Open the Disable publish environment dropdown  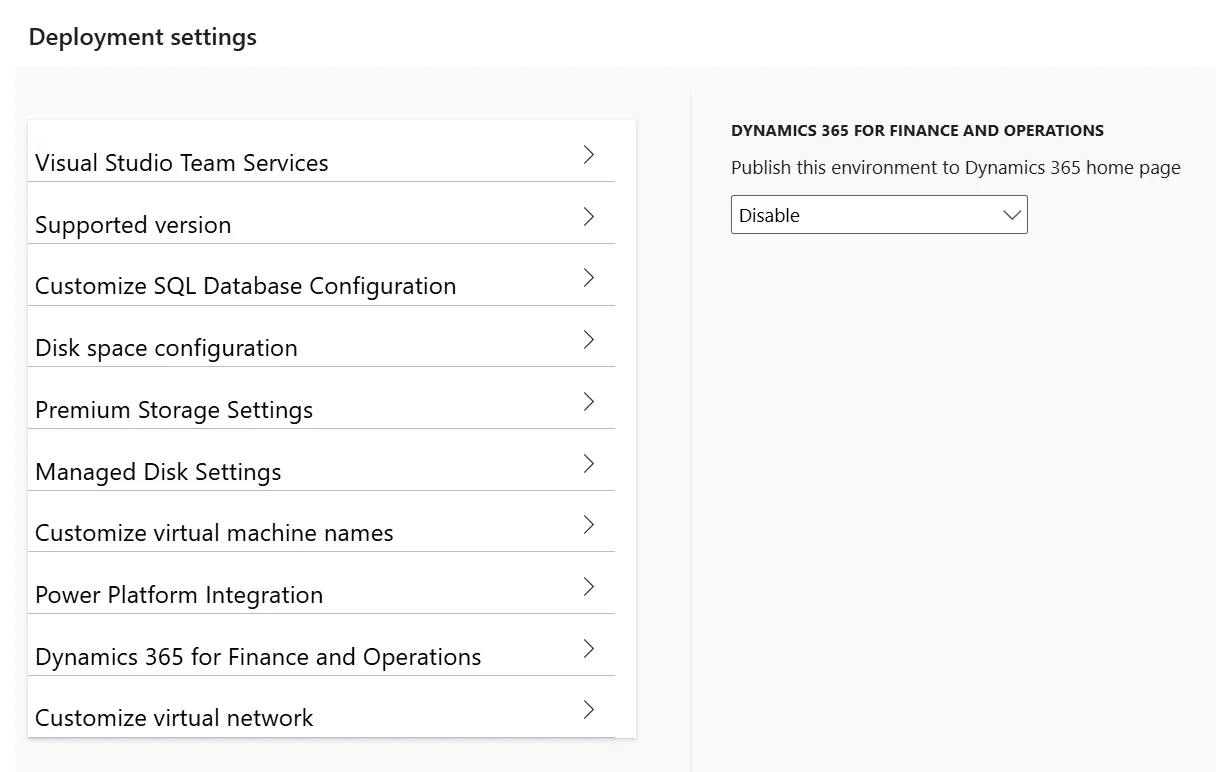click(879, 215)
